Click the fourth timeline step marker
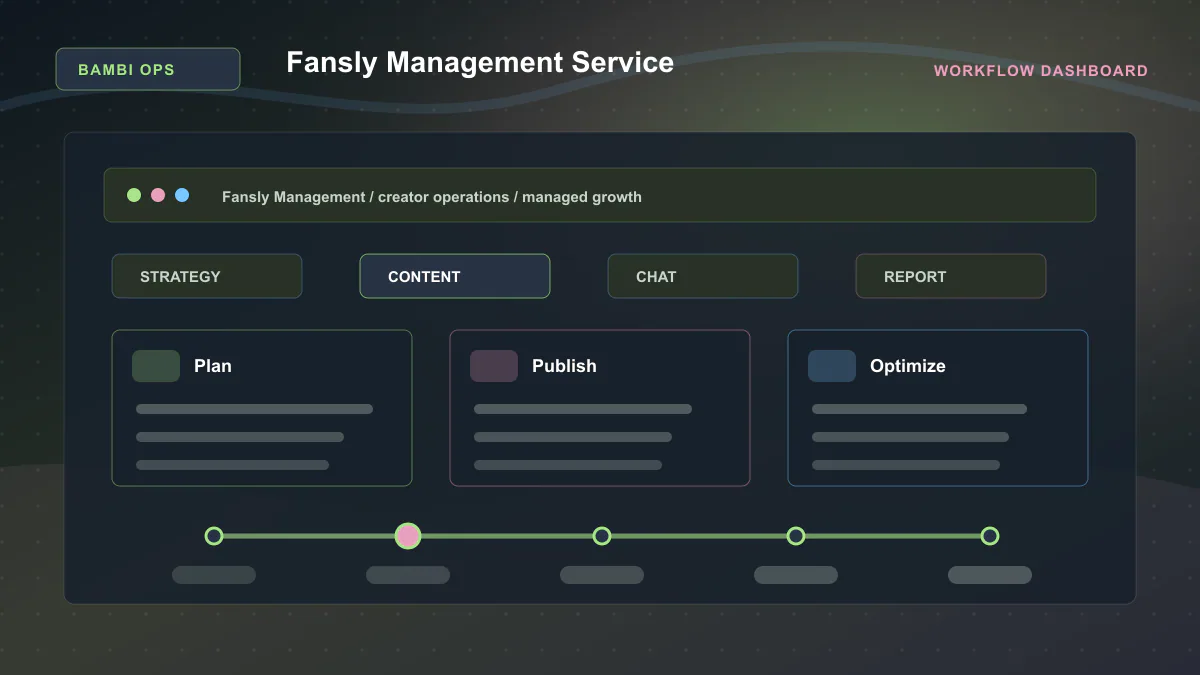The height and width of the screenshot is (675, 1200). pyautogui.click(x=796, y=536)
